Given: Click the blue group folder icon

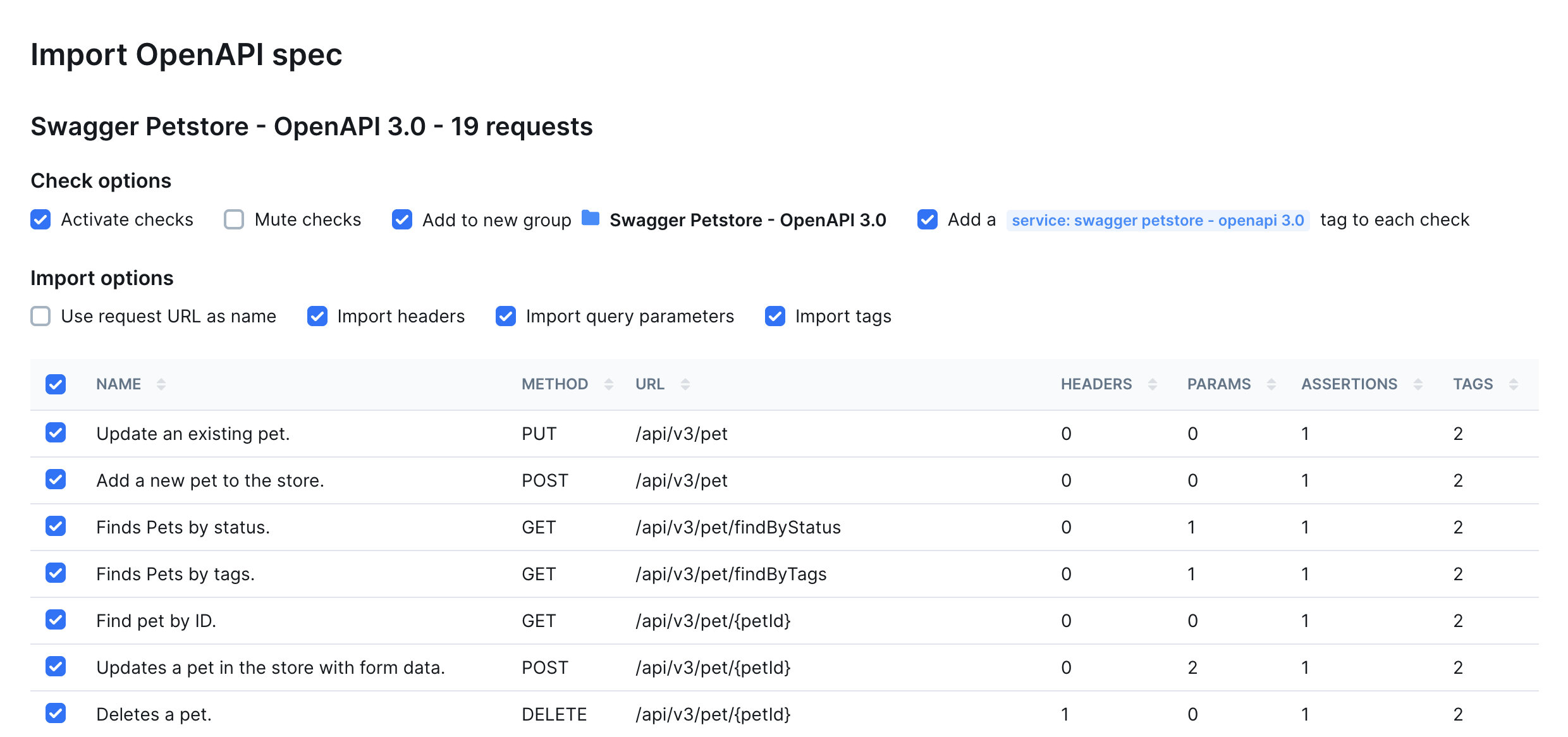Looking at the screenshot, I should coord(591,218).
